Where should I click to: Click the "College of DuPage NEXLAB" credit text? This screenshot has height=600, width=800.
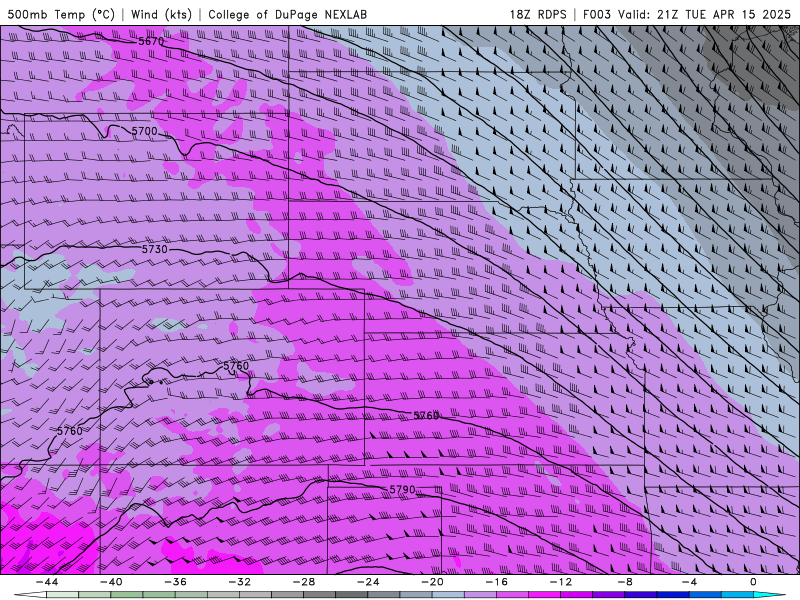pos(287,14)
